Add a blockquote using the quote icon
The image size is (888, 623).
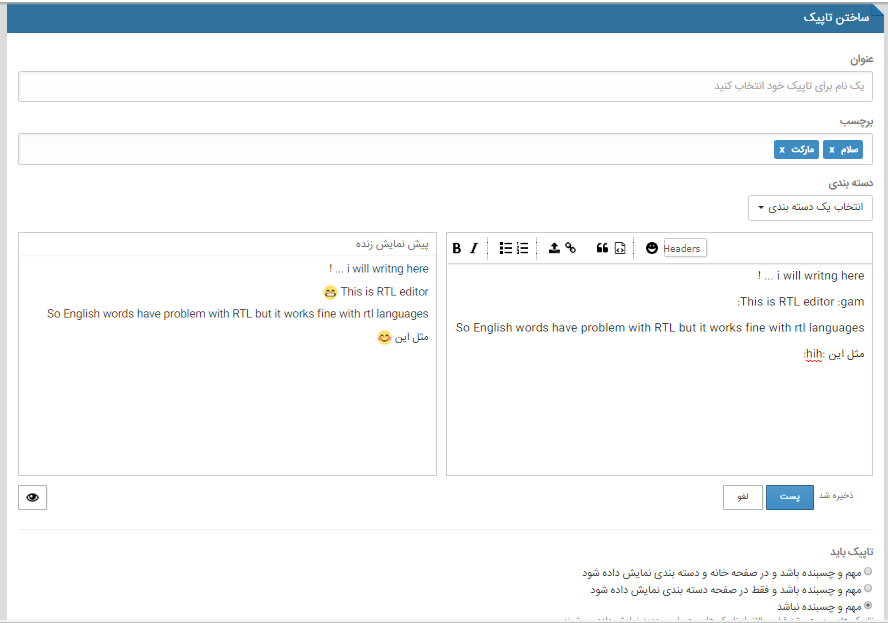(x=602, y=248)
